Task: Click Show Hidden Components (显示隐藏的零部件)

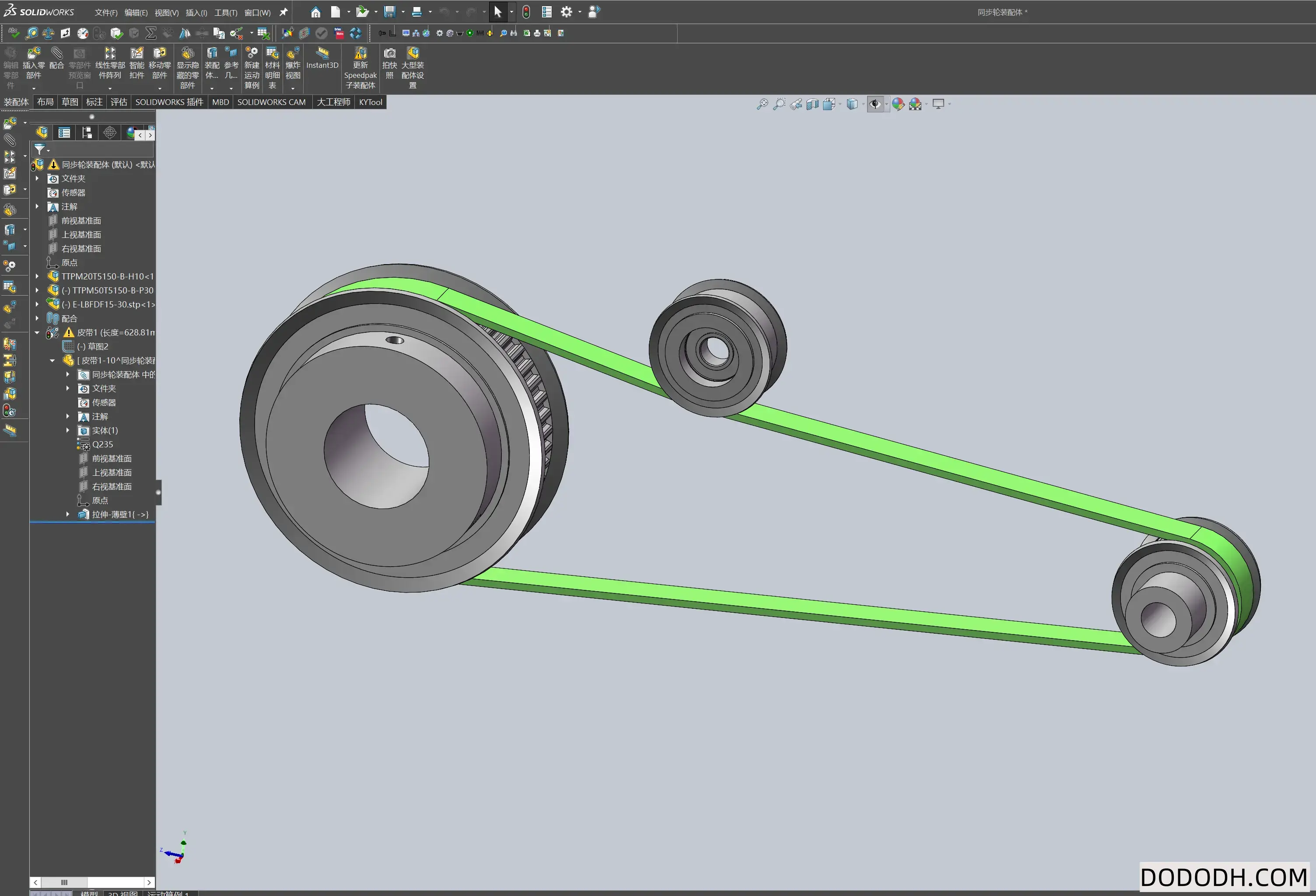Action: click(187, 68)
